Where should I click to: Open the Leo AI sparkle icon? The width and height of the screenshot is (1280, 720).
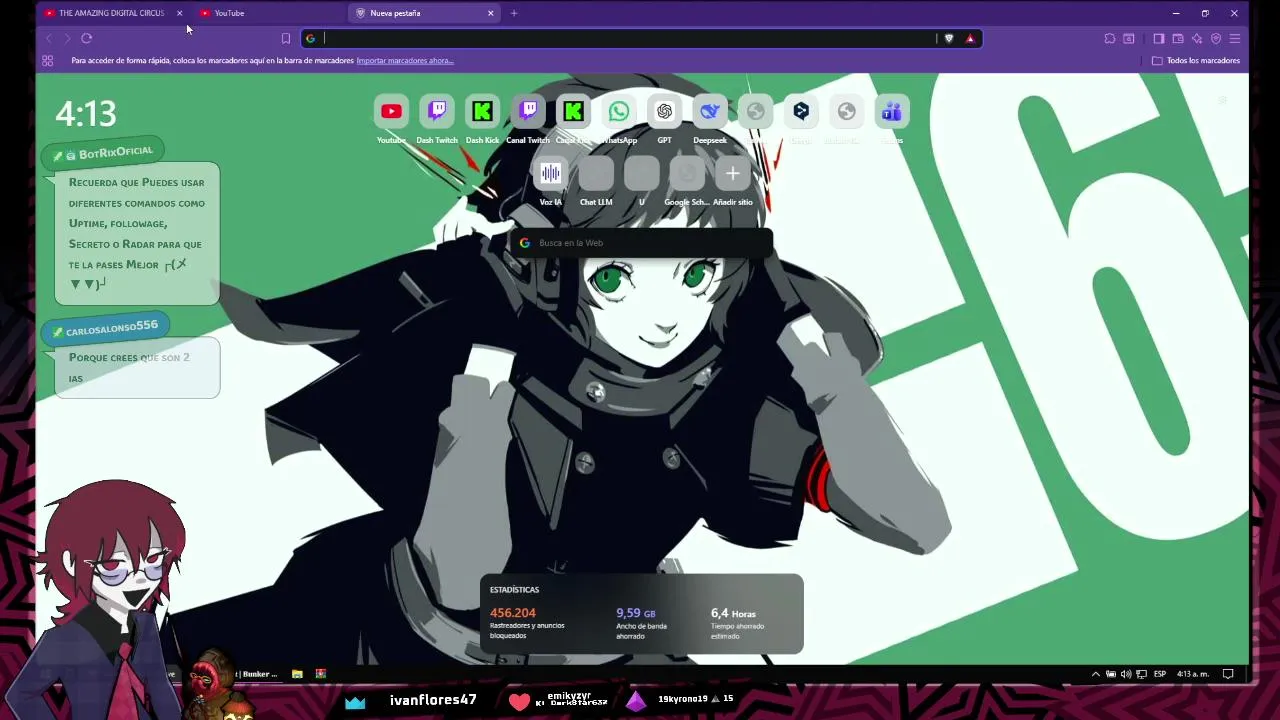pyautogui.click(x=1197, y=38)
